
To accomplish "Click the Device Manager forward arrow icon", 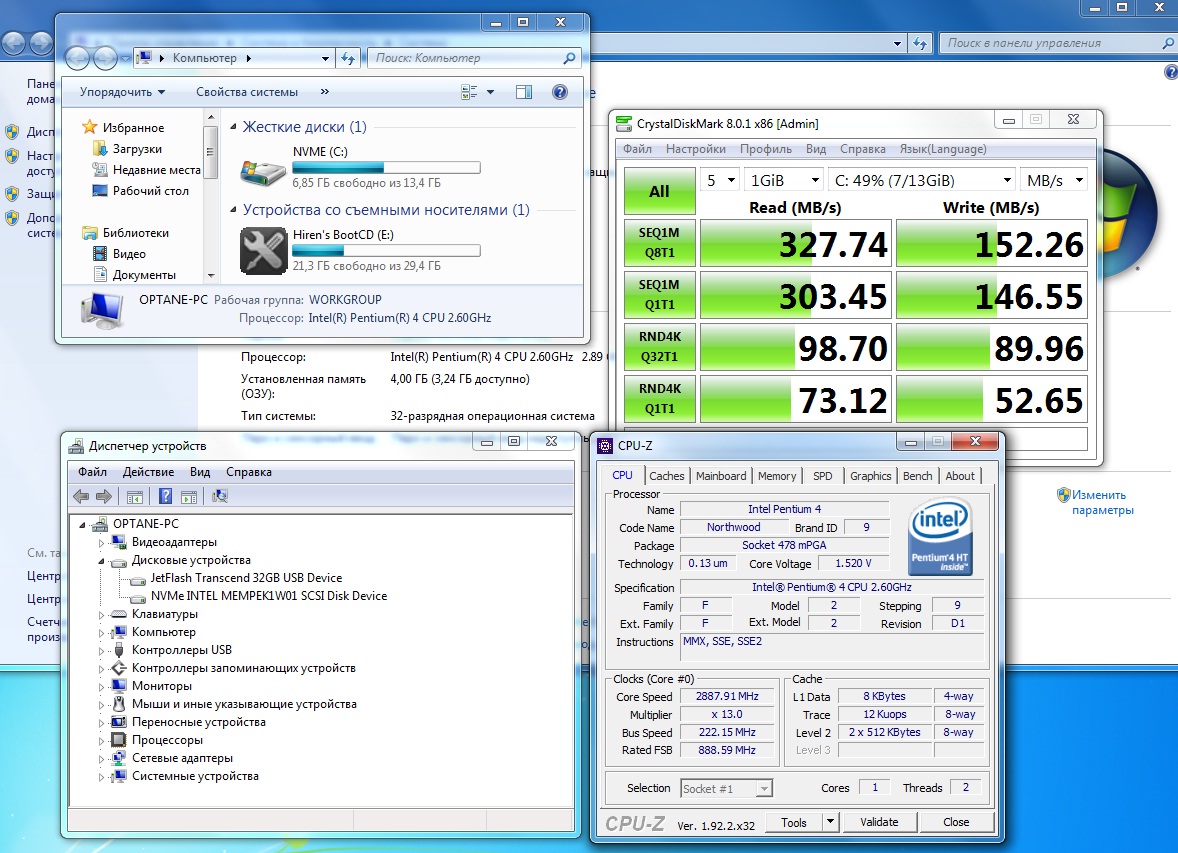I will point(104,496).
